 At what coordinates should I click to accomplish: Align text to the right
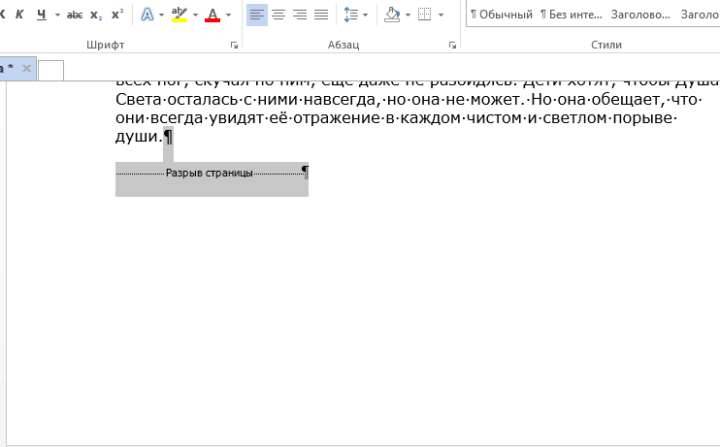click(299, 15)
